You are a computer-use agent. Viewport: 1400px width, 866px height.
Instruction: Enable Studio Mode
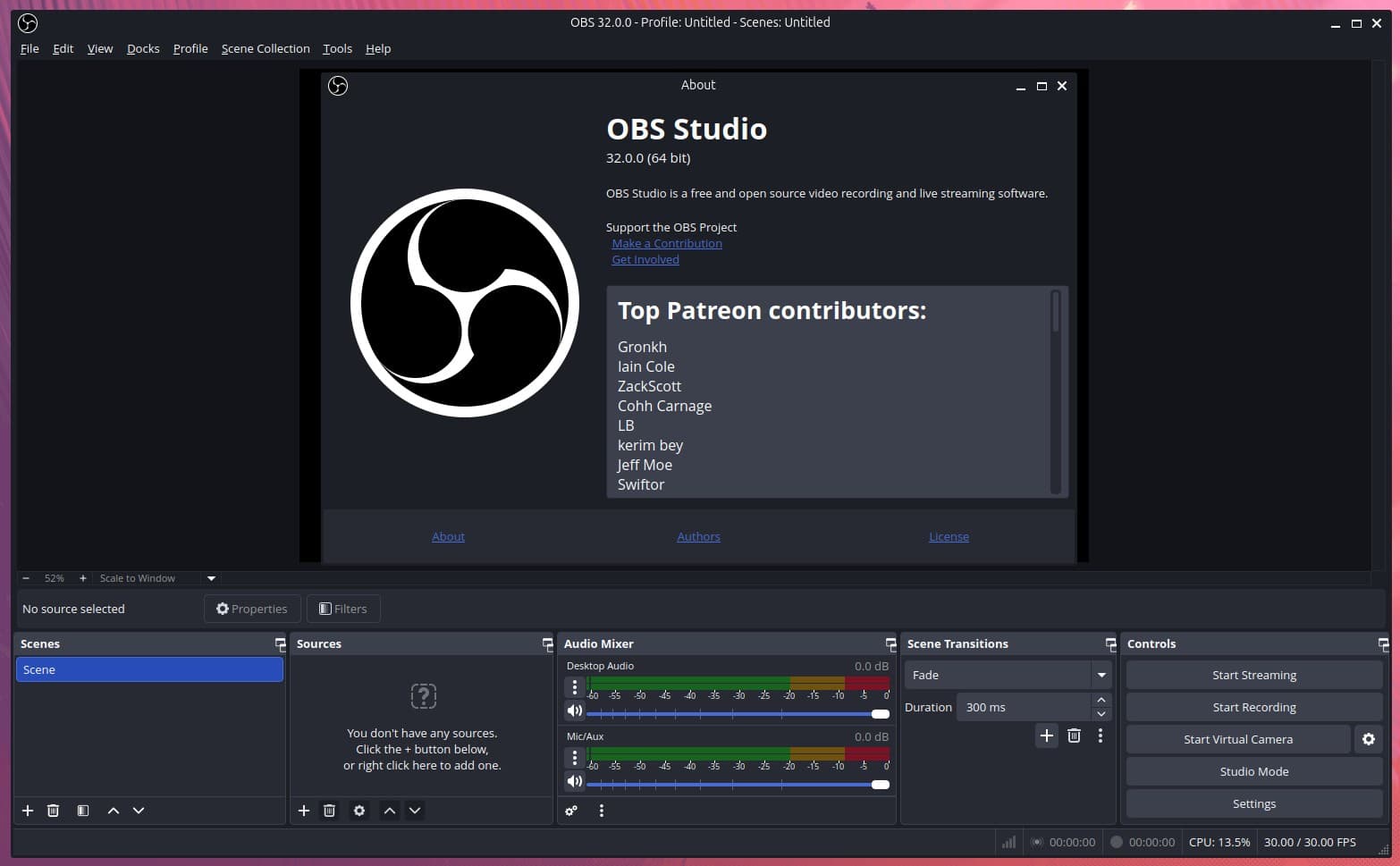pyautogui.click(x=1253, y=771)
